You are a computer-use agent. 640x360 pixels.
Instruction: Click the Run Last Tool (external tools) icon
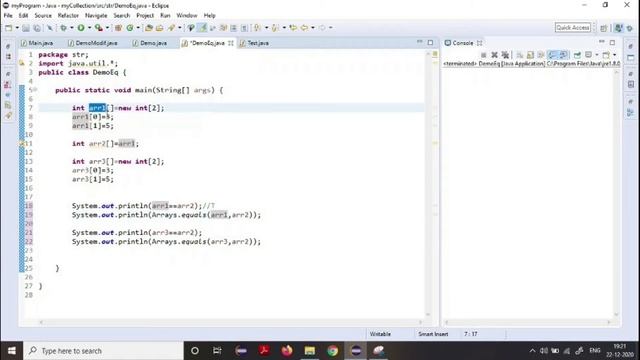98,28
